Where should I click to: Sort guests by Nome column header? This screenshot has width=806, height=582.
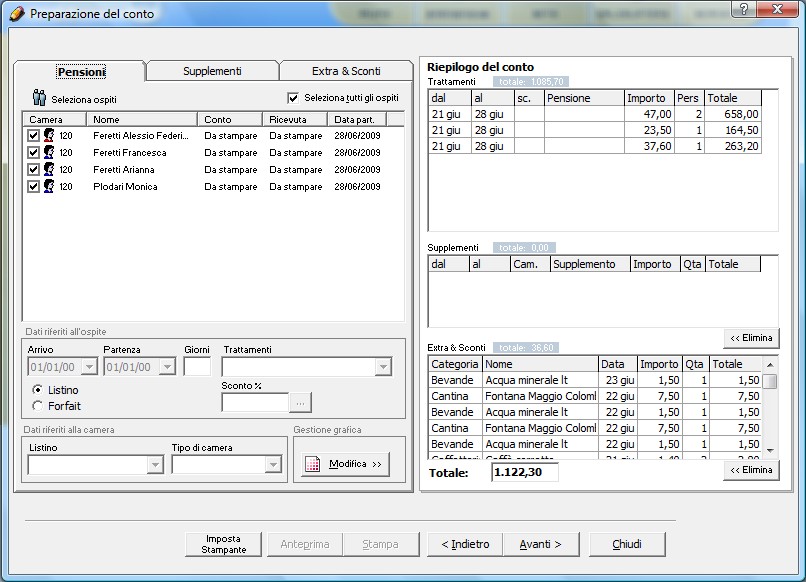(x=142, y=119)
